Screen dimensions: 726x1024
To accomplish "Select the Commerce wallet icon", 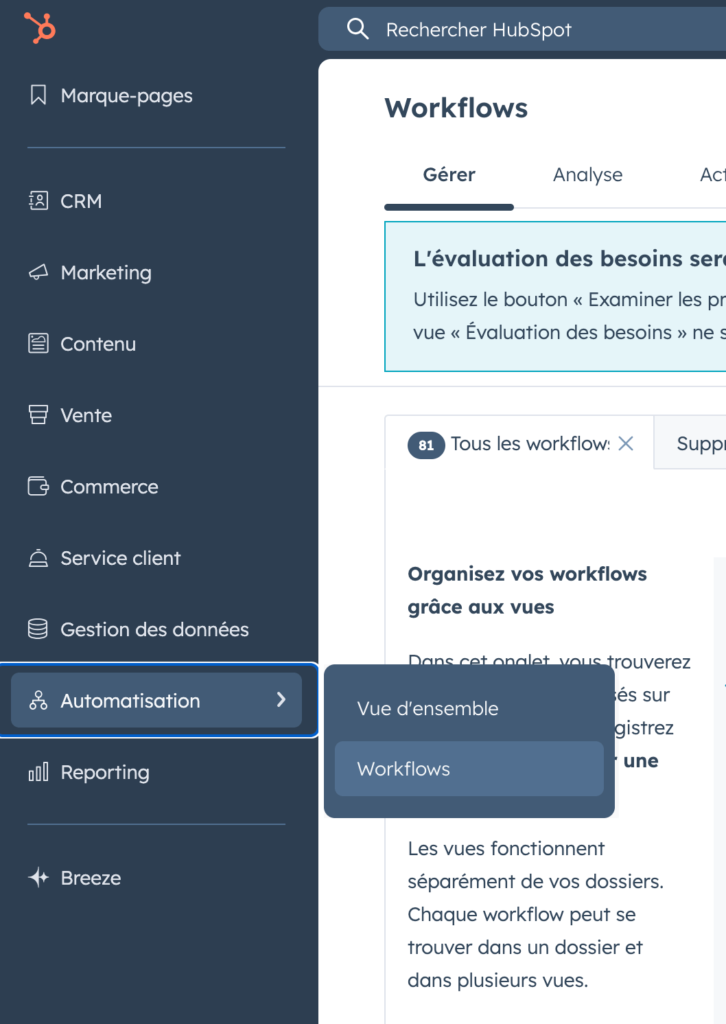I will tap(39, 487).
